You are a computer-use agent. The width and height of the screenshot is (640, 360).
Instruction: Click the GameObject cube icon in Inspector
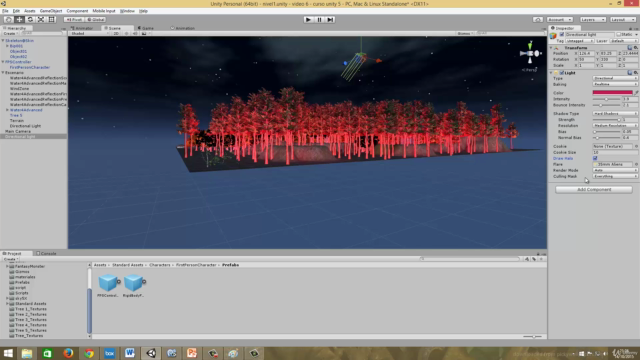(553, 36)
